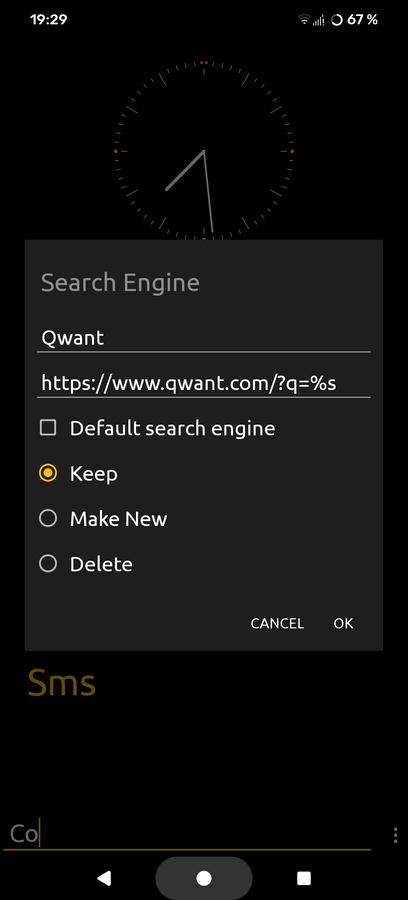
Task: Tap the battery status icon
Action: pyautogui.click(x=337, y=20)
